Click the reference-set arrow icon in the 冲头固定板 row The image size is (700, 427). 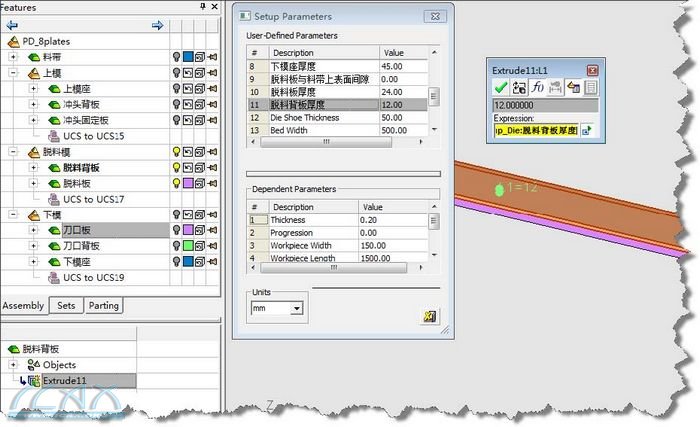[188, 120]
